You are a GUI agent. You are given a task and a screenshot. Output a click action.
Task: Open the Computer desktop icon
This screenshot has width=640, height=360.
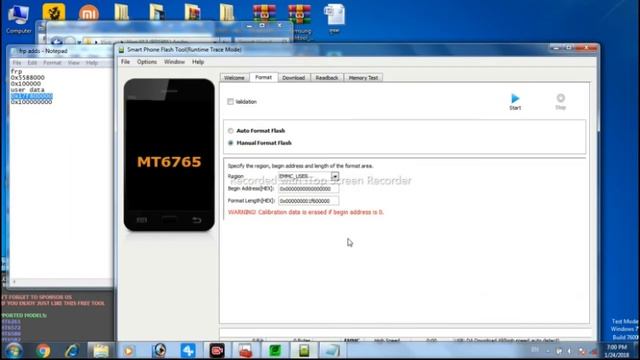click(18, 19)
